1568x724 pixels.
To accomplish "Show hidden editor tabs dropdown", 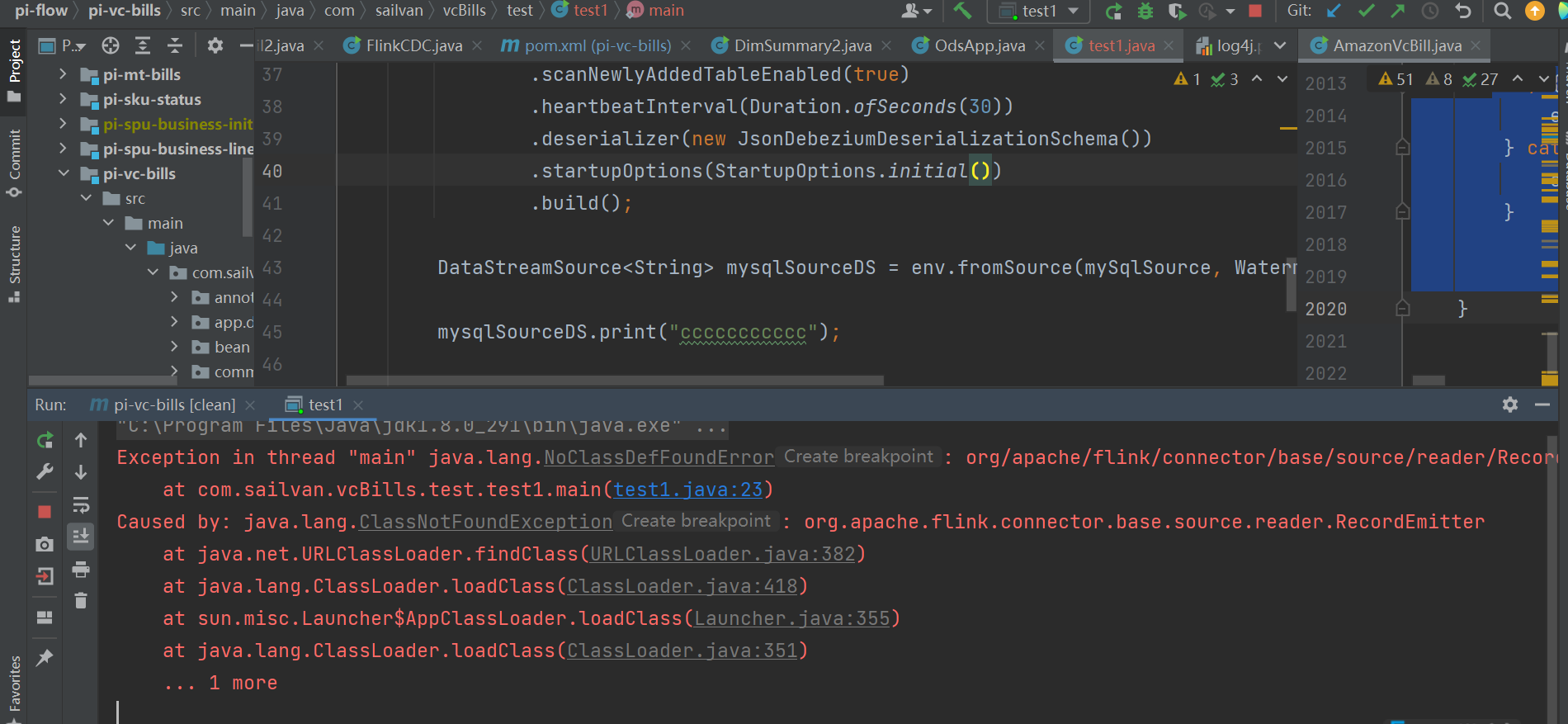I will (1280, 45).
